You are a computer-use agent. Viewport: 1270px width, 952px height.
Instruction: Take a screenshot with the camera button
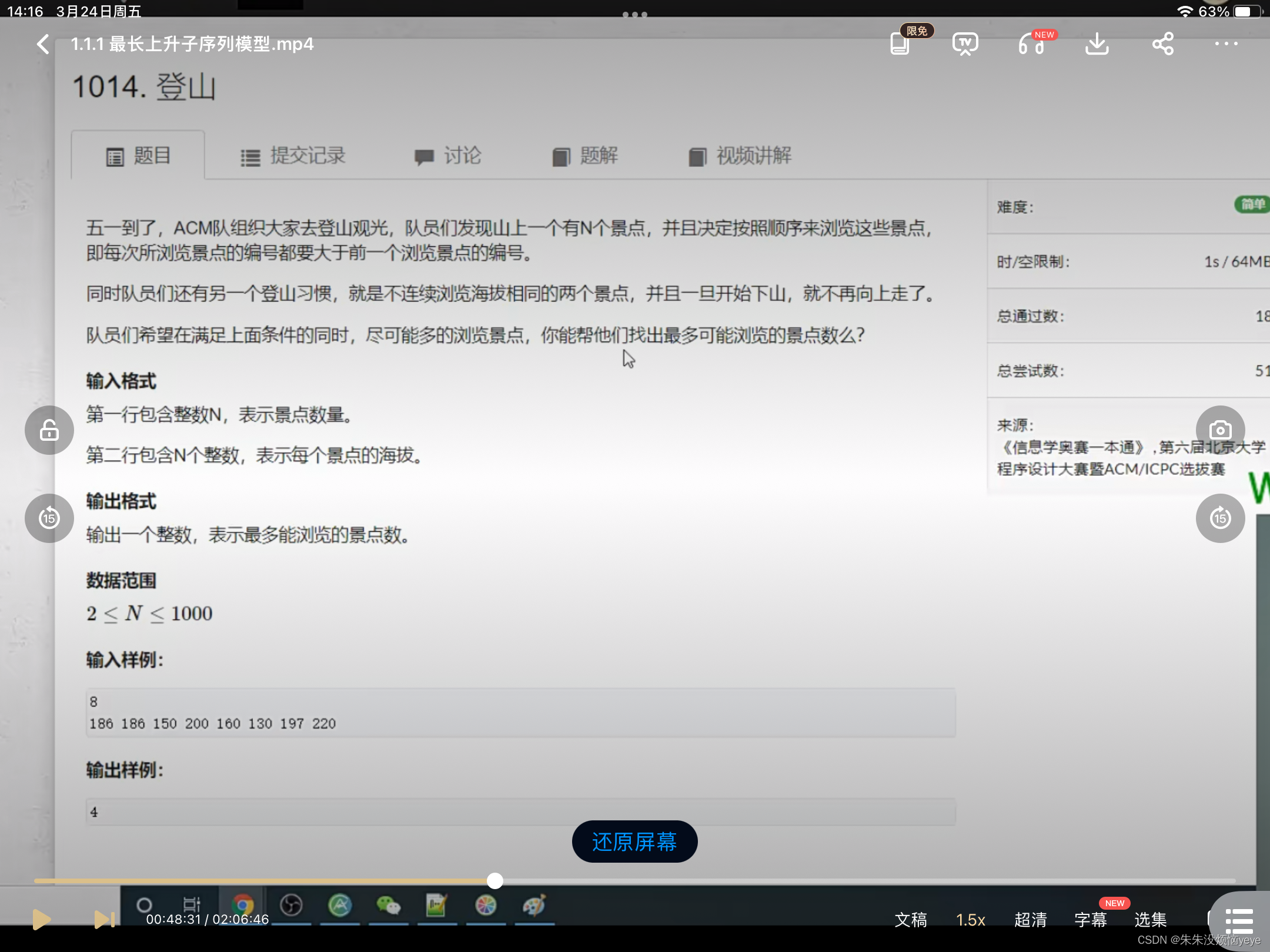click(1220, 430)
